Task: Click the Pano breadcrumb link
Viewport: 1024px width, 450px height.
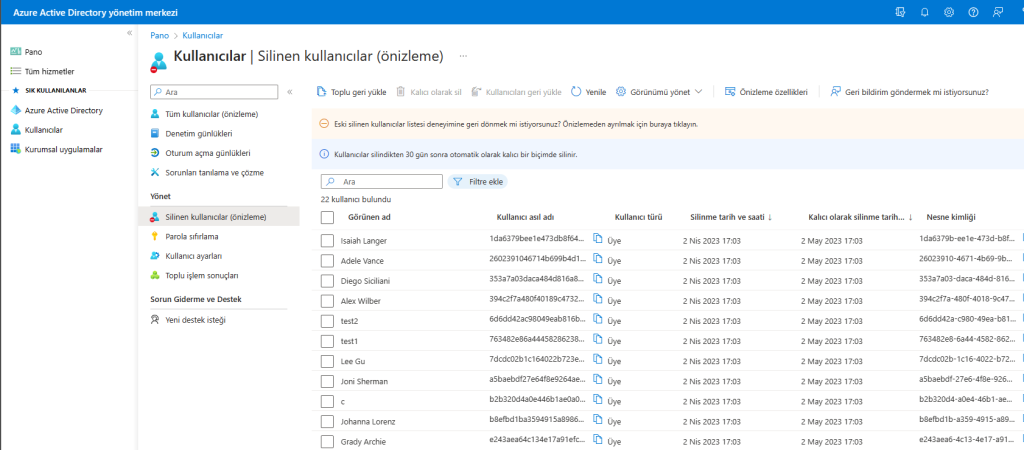Action: tap(158, 35)
